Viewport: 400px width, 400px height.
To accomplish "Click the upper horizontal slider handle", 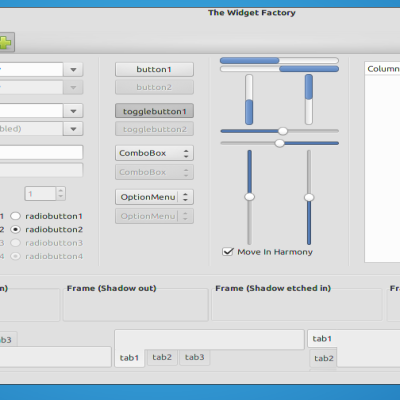I will point(283,131).
